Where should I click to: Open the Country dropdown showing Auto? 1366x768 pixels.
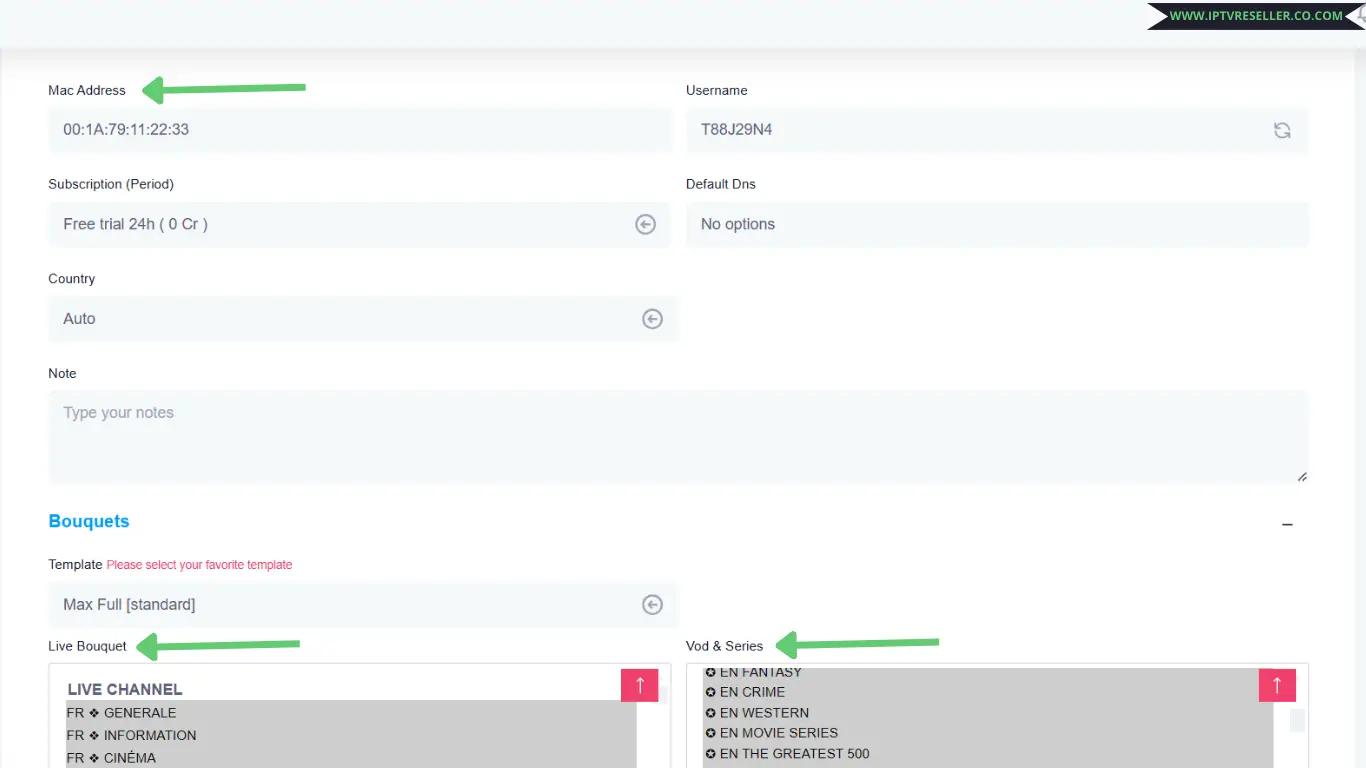pos(340,319)
